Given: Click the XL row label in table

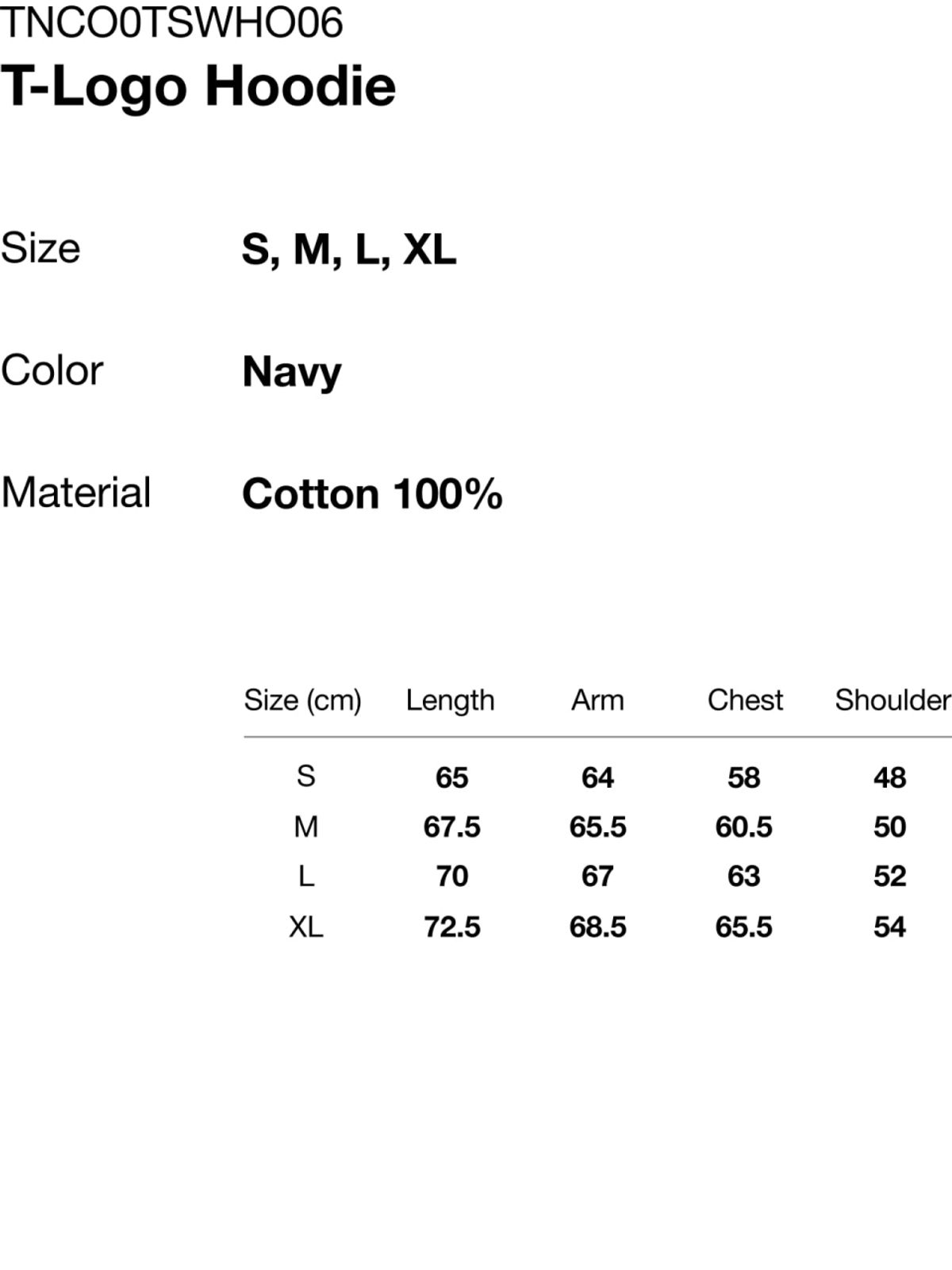Looking at the screenshot, I should point(306,927).
